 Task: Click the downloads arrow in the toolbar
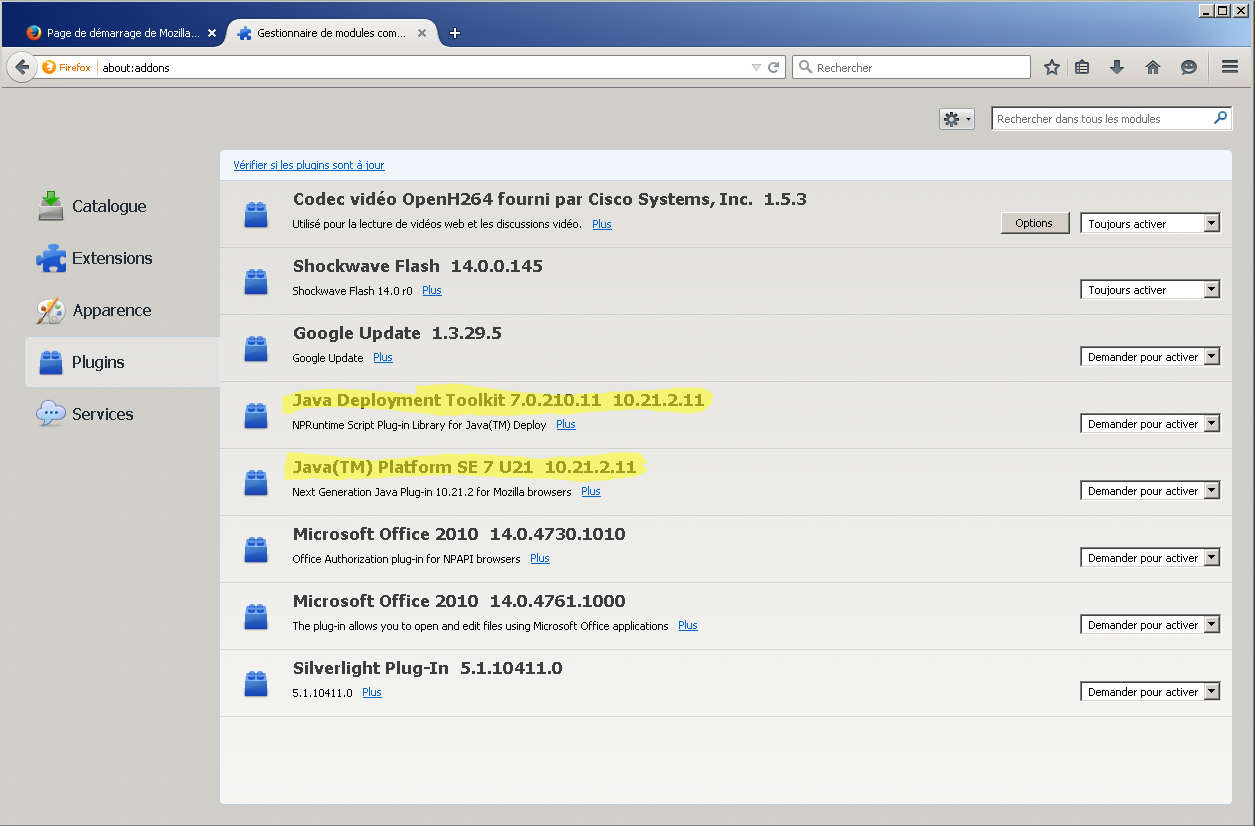1117,67
